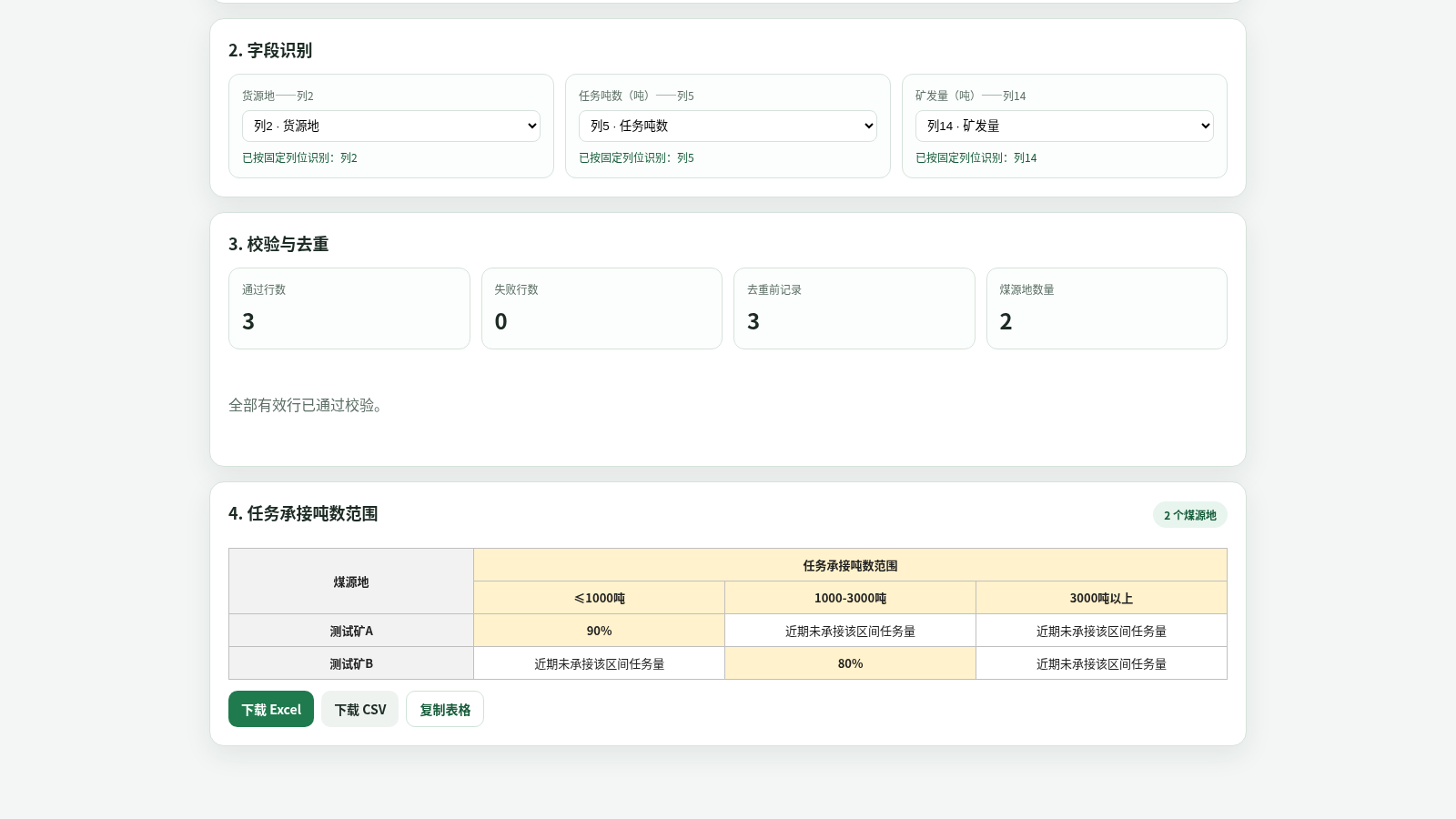Select the 煤源地数量 stat card

(1107, 308)
